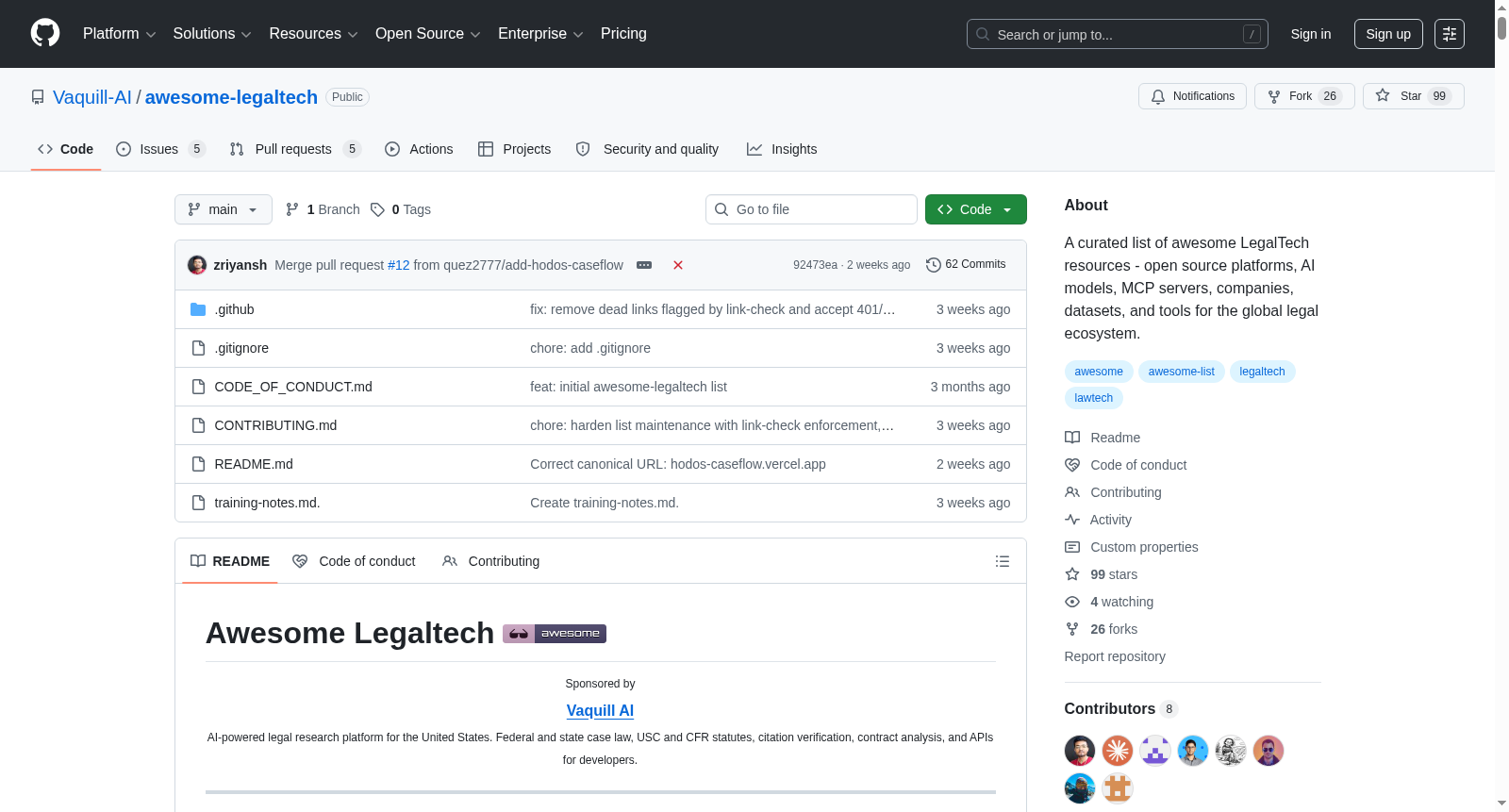The width and height of the screenshot is (1509, 812).
Task: Open training-notes.md. file
Action: 267,503
